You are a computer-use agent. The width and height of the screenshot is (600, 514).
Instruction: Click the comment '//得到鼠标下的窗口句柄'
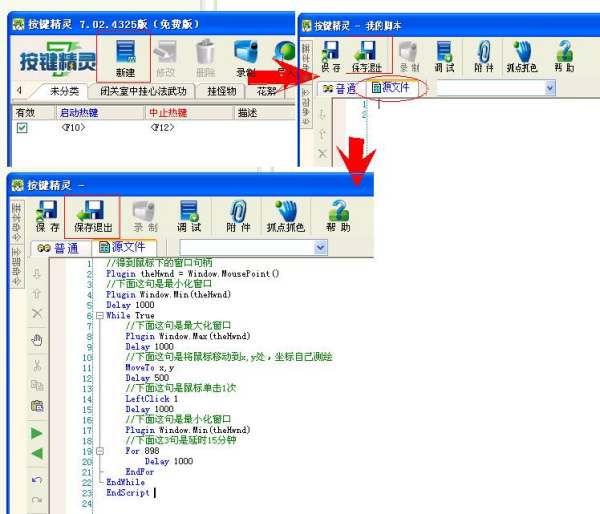159,263
